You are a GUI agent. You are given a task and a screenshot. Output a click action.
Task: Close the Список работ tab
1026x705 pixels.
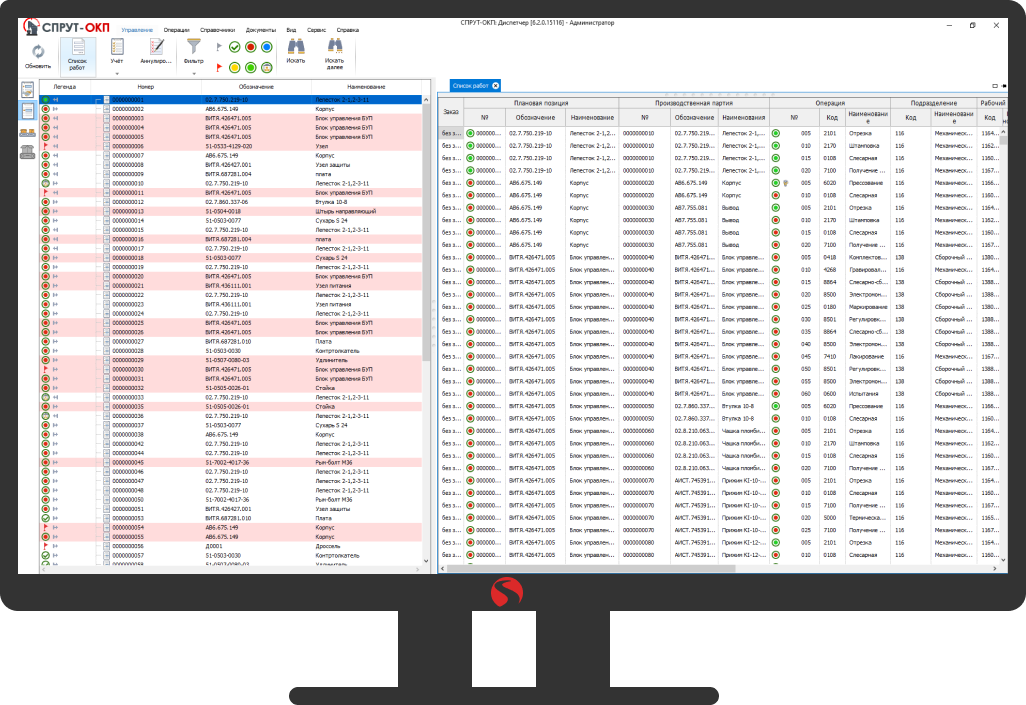(495, 87)
